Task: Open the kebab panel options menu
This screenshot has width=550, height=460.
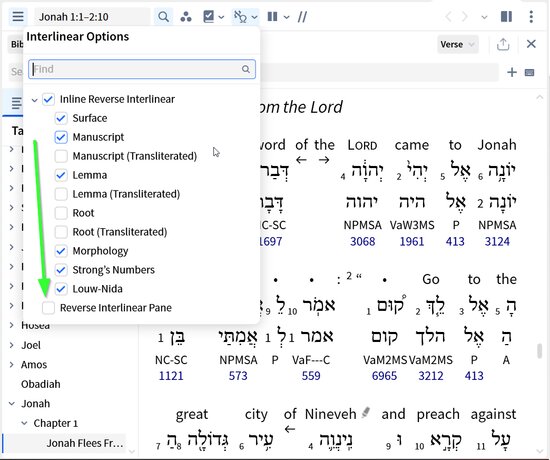Action: point(531,16)
